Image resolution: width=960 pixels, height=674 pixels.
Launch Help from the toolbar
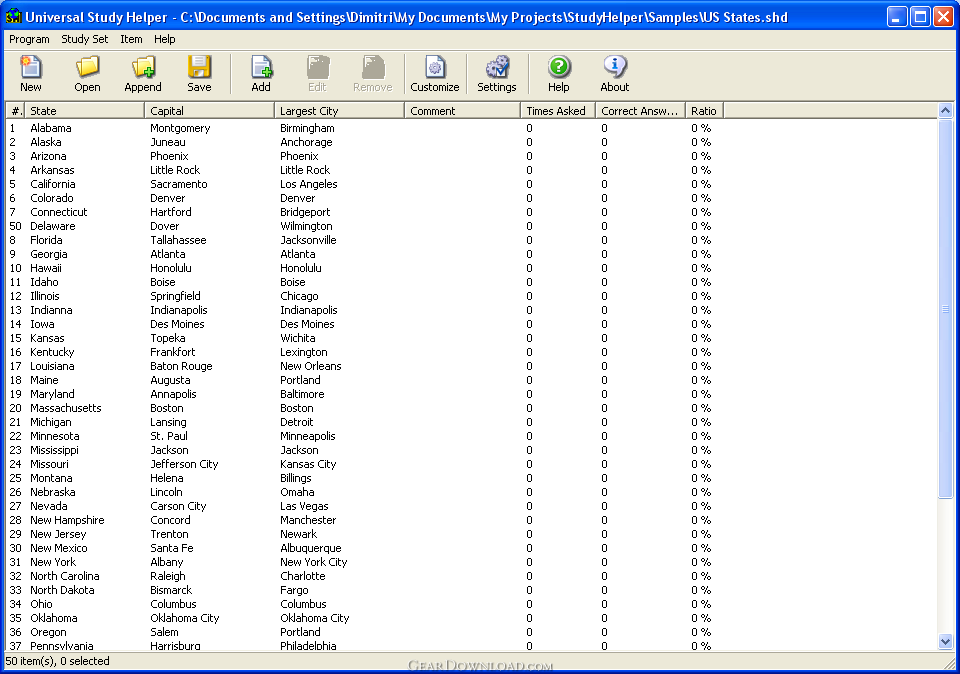click(x=558, y=73)
